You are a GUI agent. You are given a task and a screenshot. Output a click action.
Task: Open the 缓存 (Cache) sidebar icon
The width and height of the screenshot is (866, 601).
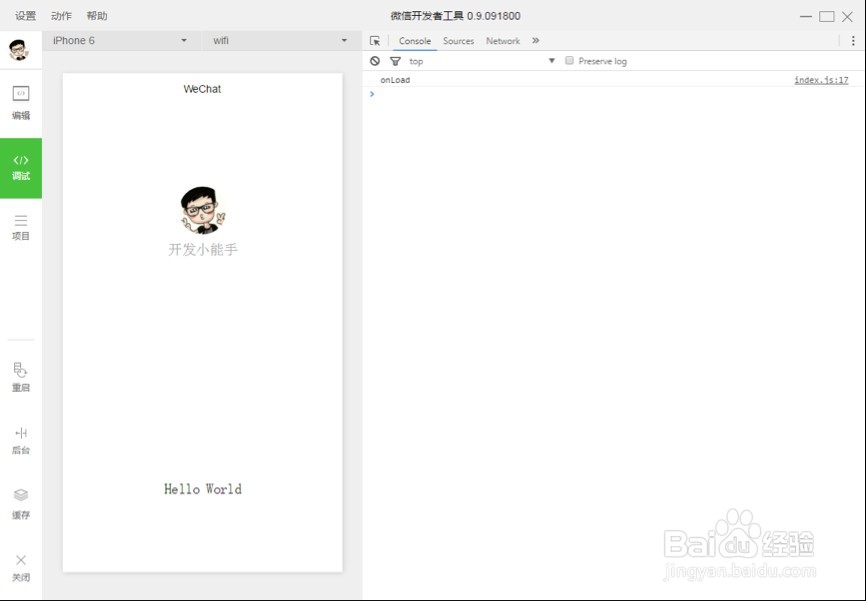click(20, 504)
